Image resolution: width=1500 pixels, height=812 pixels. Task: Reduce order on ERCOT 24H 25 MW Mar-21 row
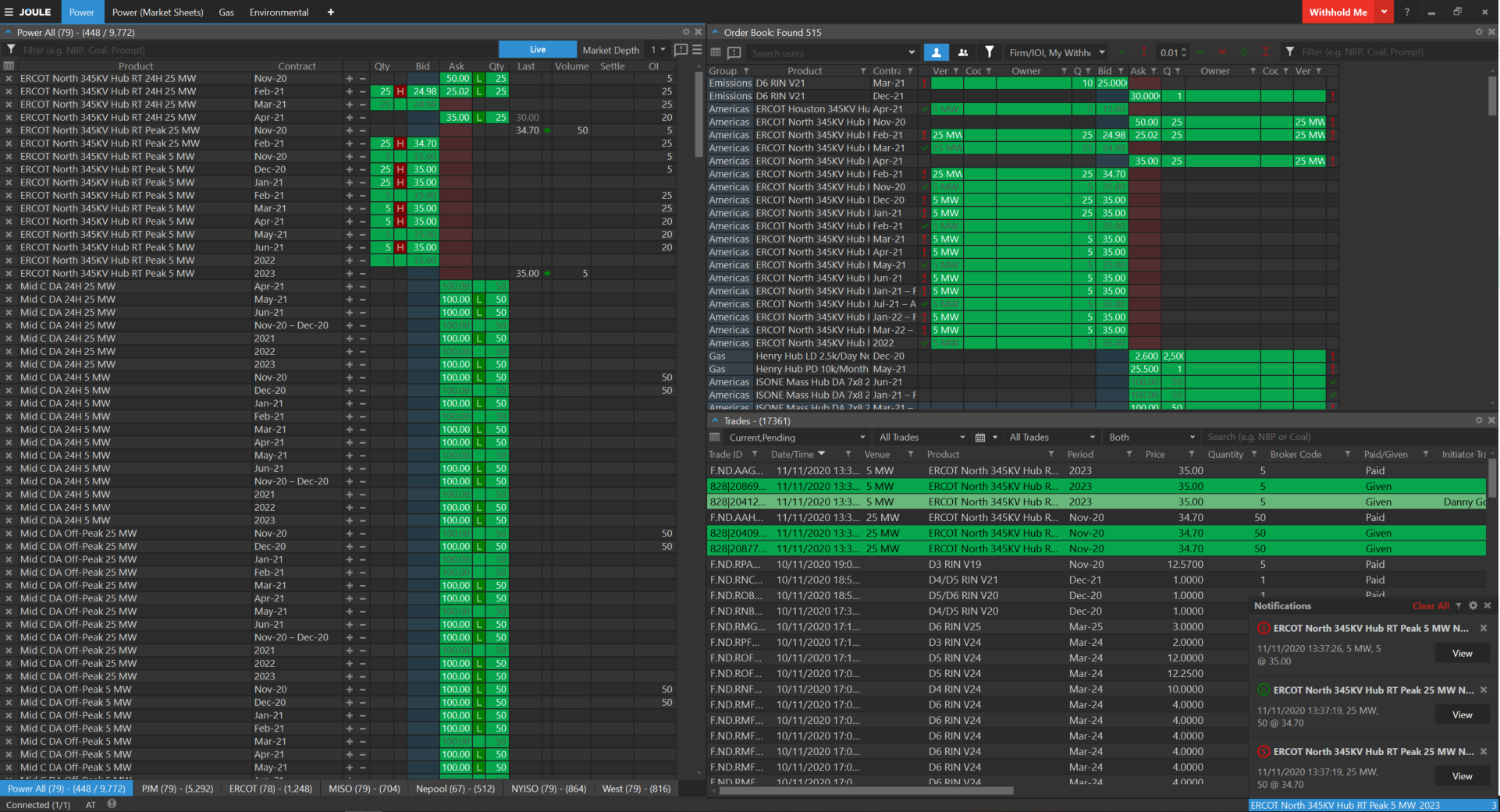click(362, 105)
